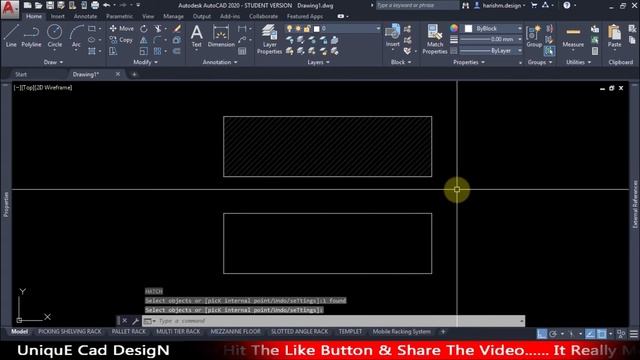Switch to the View ribbon tab
Screen dimensions: 640x360
pos(148,16)
